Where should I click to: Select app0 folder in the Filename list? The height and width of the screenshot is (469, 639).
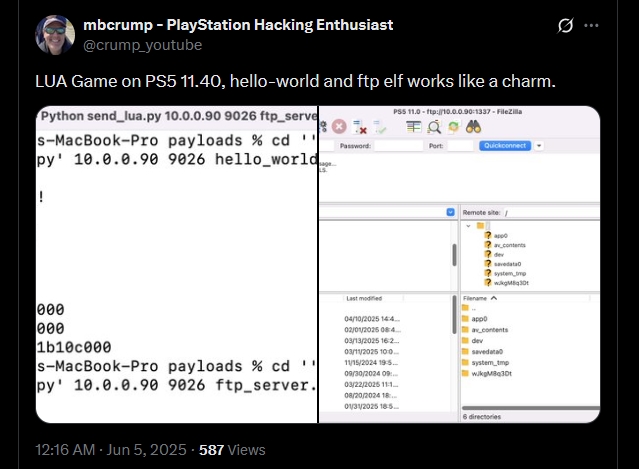[x=475, y=319]
